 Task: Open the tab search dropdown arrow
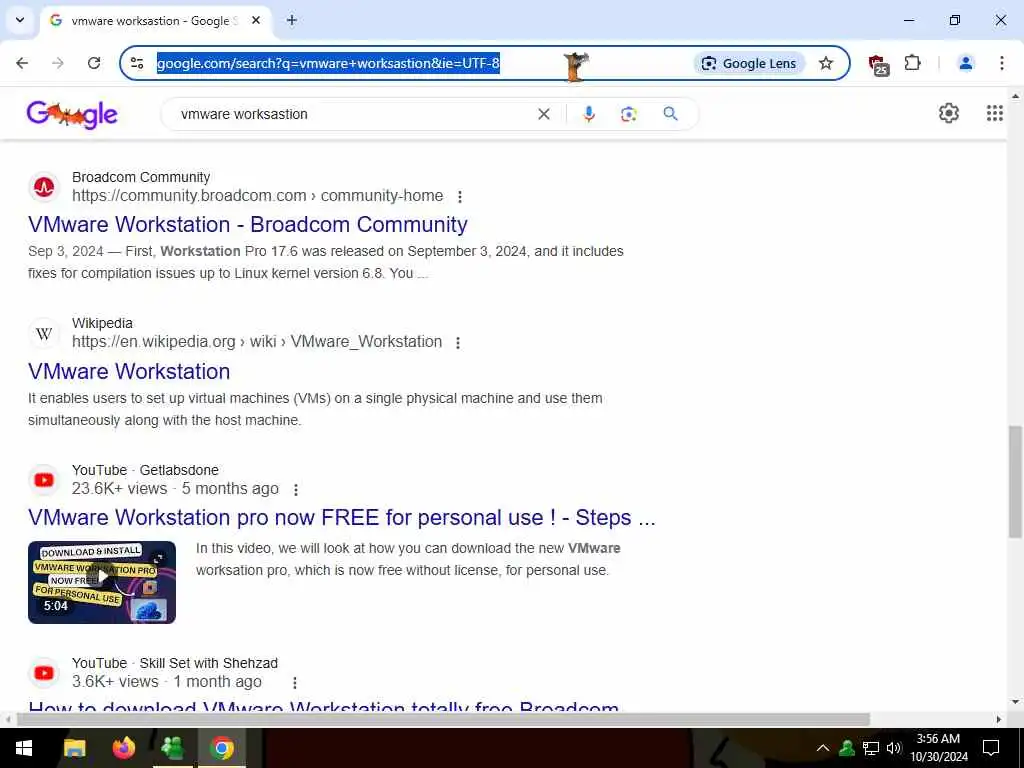click(x=20, y=20)
